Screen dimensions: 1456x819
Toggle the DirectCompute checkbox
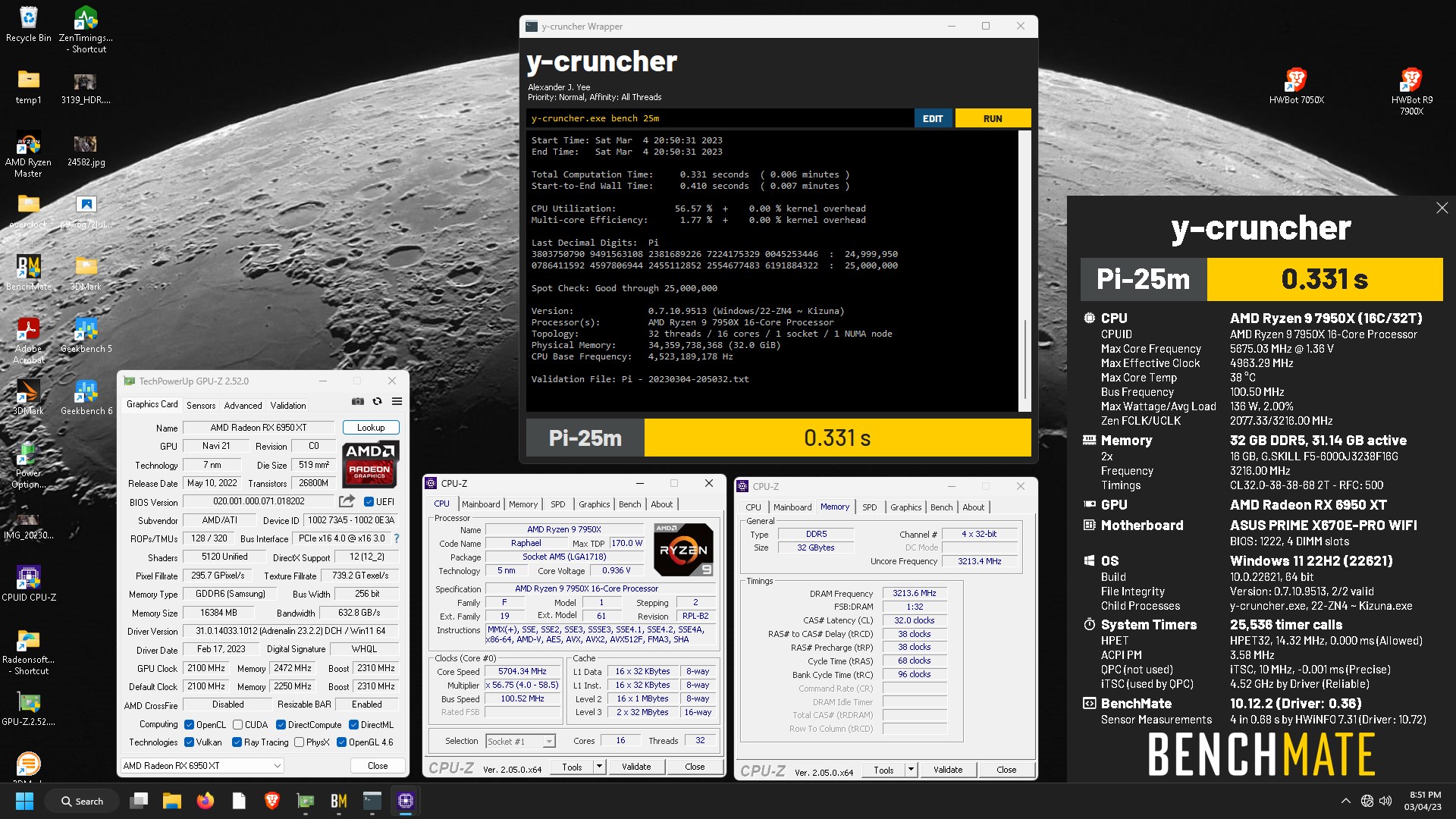click(281, 724)
